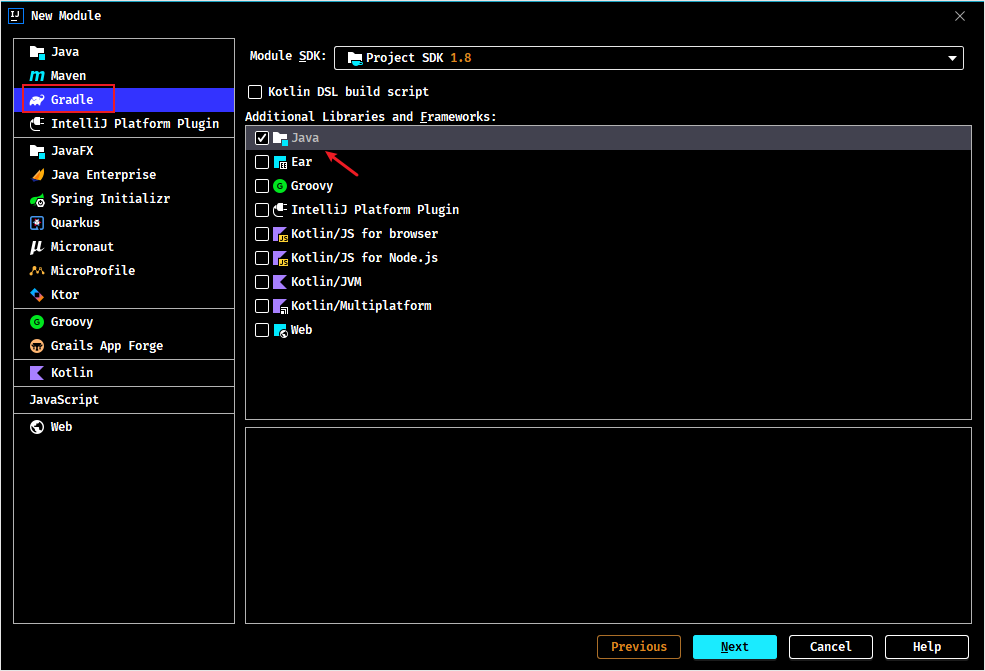Click the Spring Initializr icon in sidebar
The height and width of the screenshot is (671, 985).
pos(37,199)
